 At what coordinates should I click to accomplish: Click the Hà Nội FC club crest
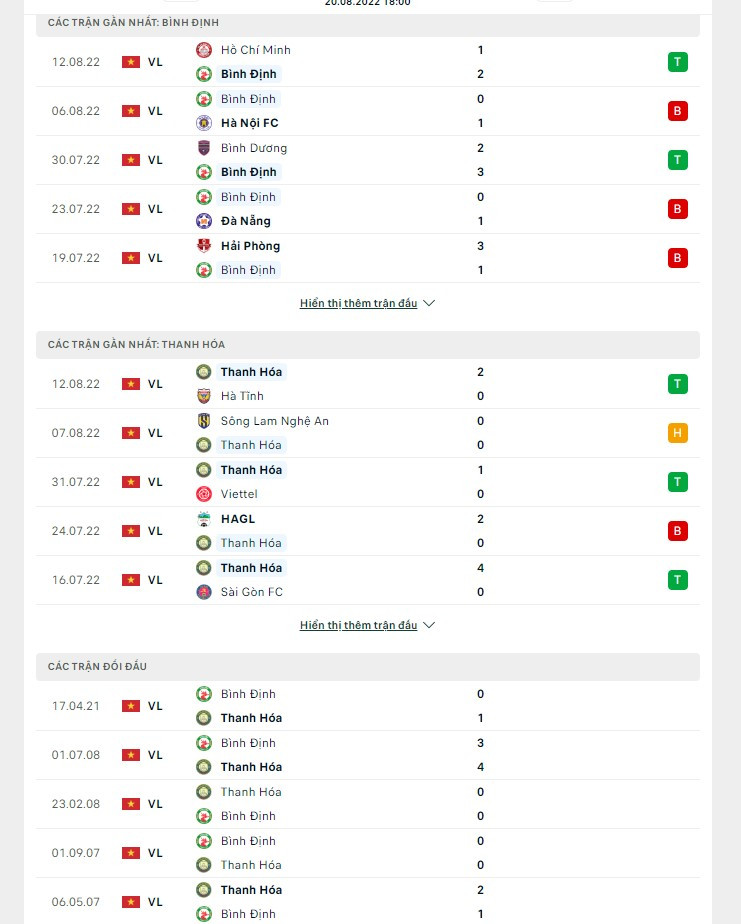click(x=204, y=123)
